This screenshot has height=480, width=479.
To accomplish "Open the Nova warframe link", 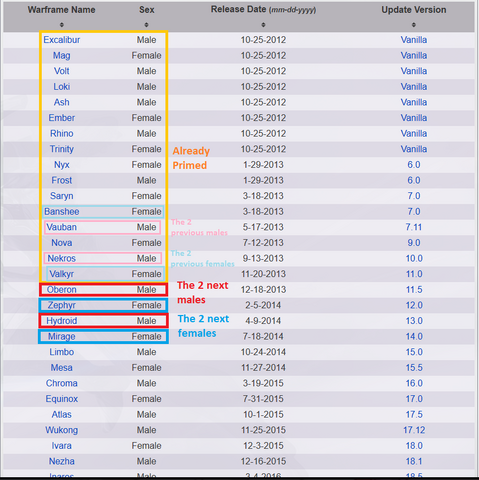I will [62, 243].
